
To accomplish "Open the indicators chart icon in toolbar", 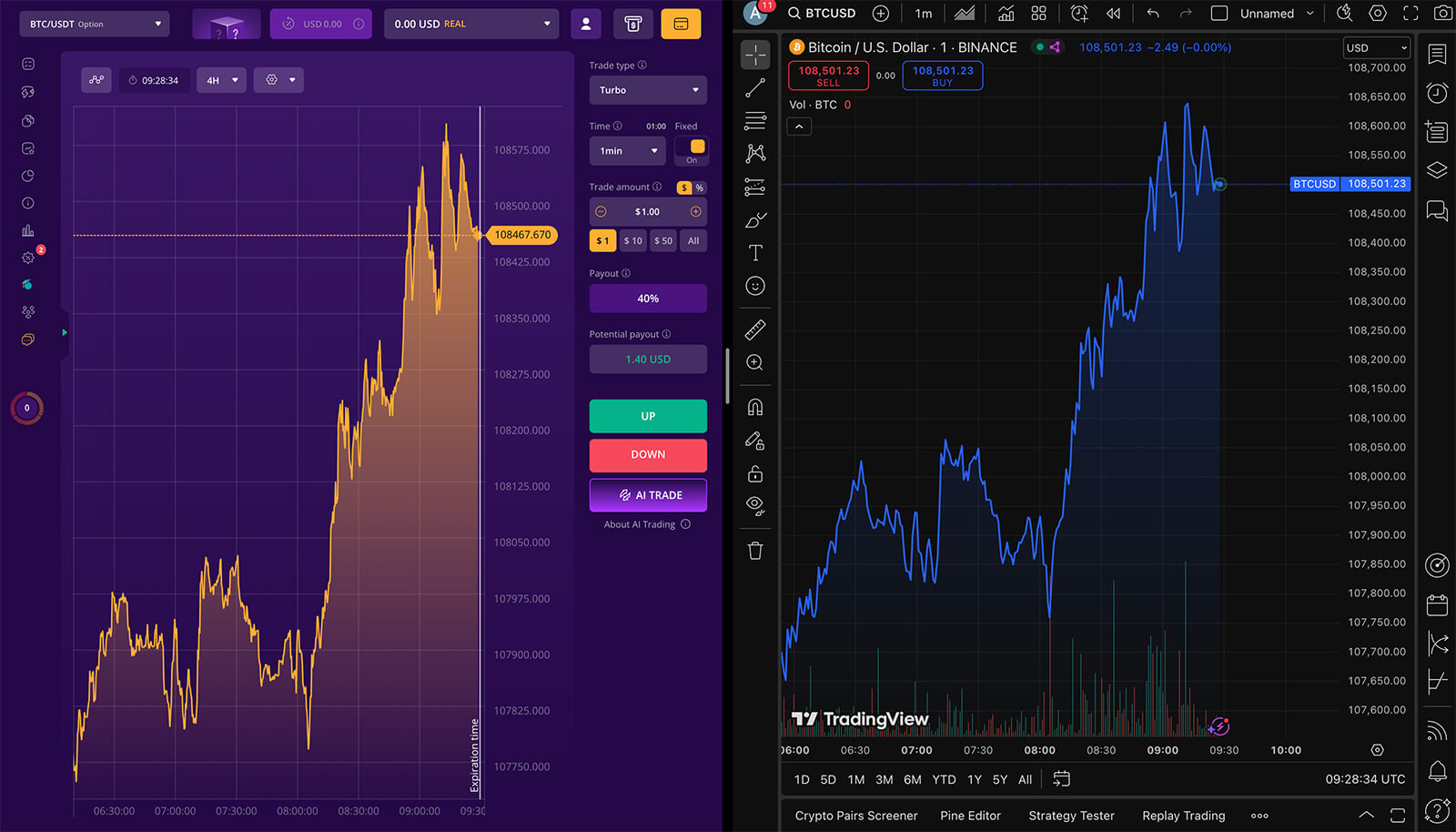I will click(x=1006, y=14).
